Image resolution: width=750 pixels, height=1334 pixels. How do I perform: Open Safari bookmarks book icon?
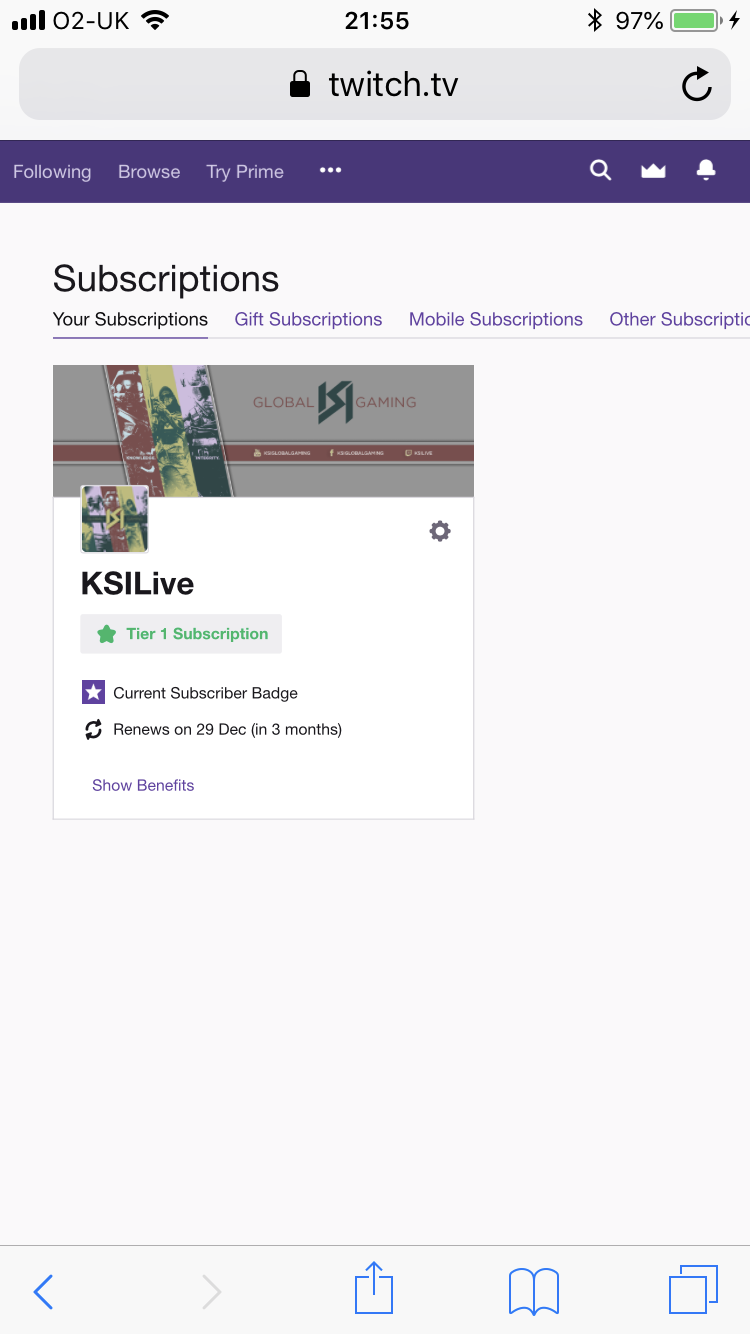[534, 1291]
